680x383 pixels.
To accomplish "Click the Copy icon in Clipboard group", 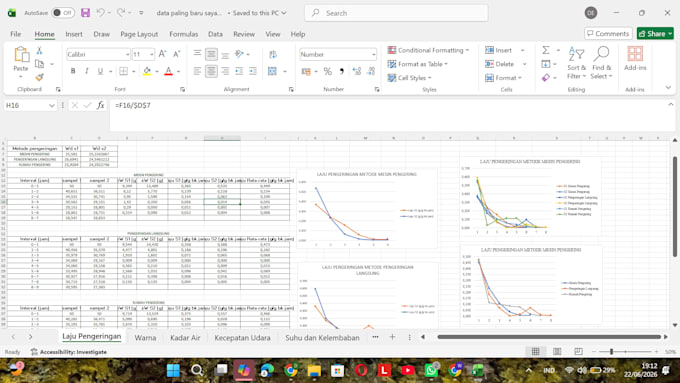I will 39,64.
